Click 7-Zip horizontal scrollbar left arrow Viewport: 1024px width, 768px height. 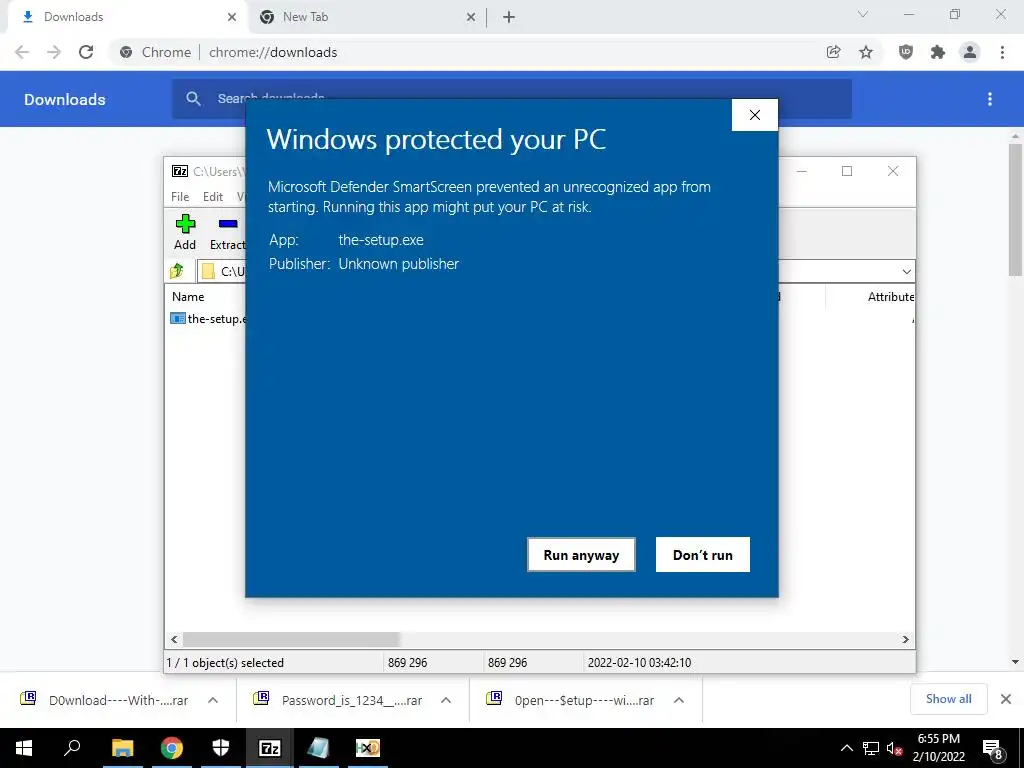pyautogui.click(x=174, y=639)
